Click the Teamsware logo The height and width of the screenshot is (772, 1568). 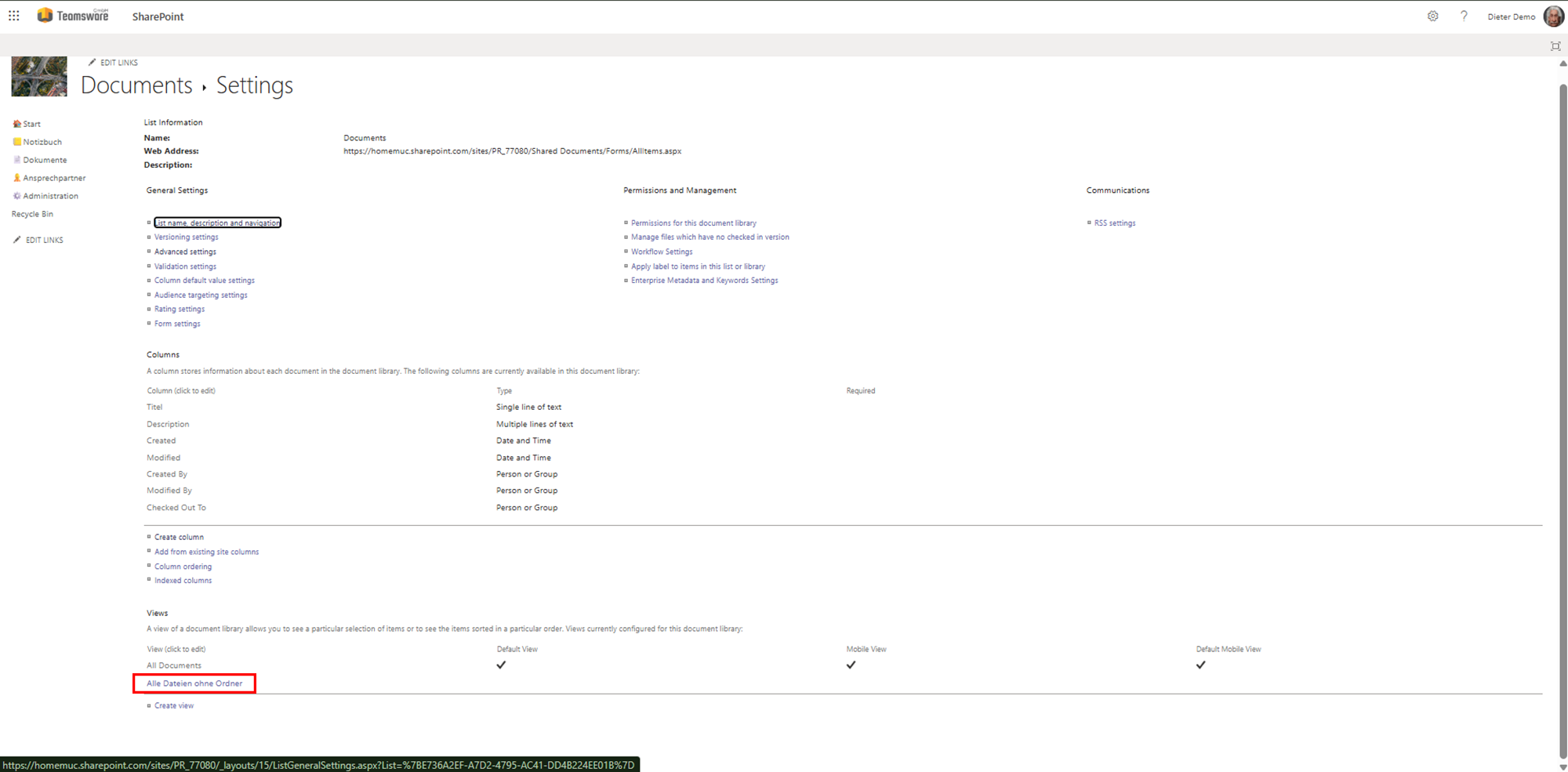click(x=73, y=16)
